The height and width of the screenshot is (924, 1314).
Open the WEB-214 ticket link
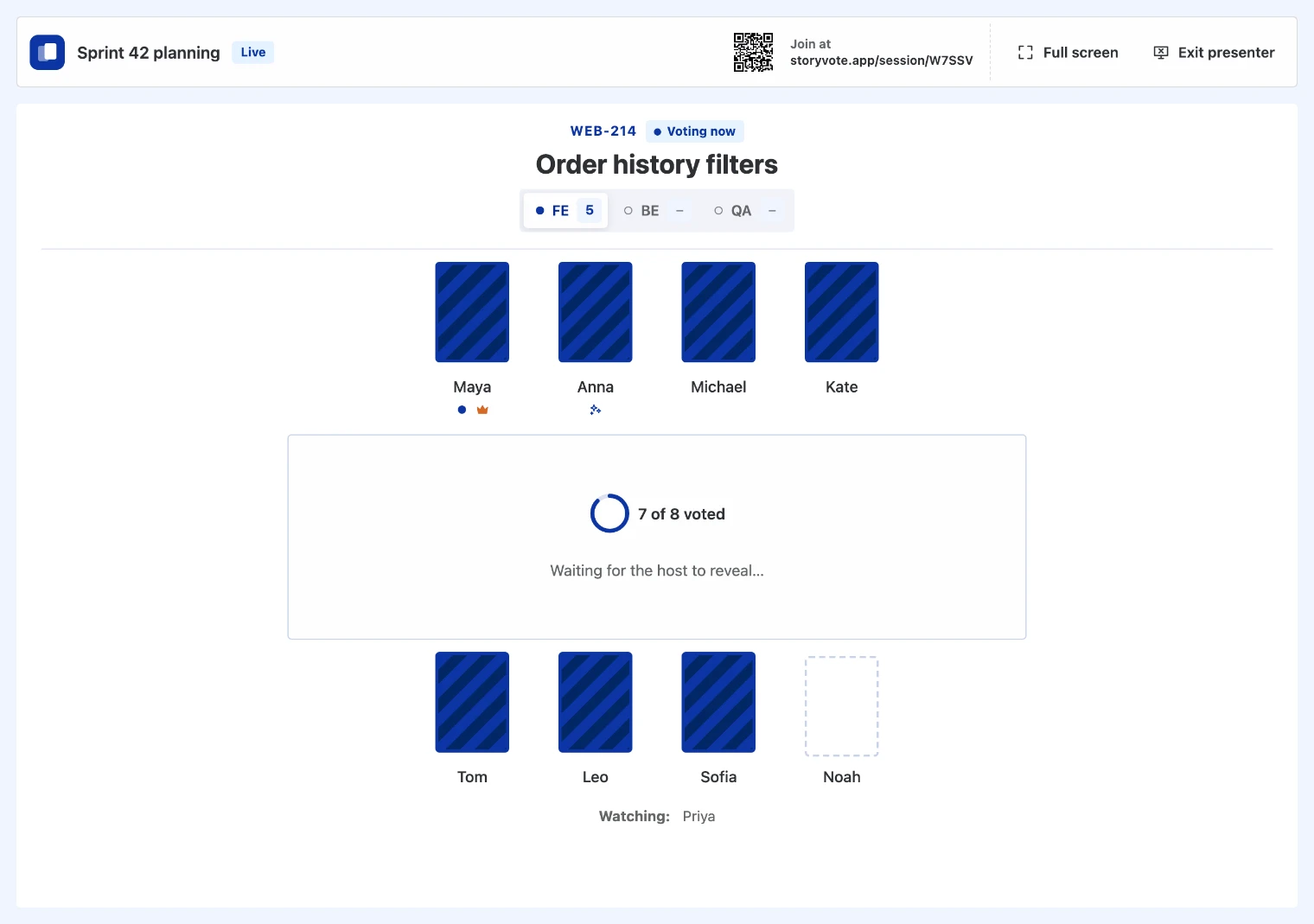[x=603, y=131]
